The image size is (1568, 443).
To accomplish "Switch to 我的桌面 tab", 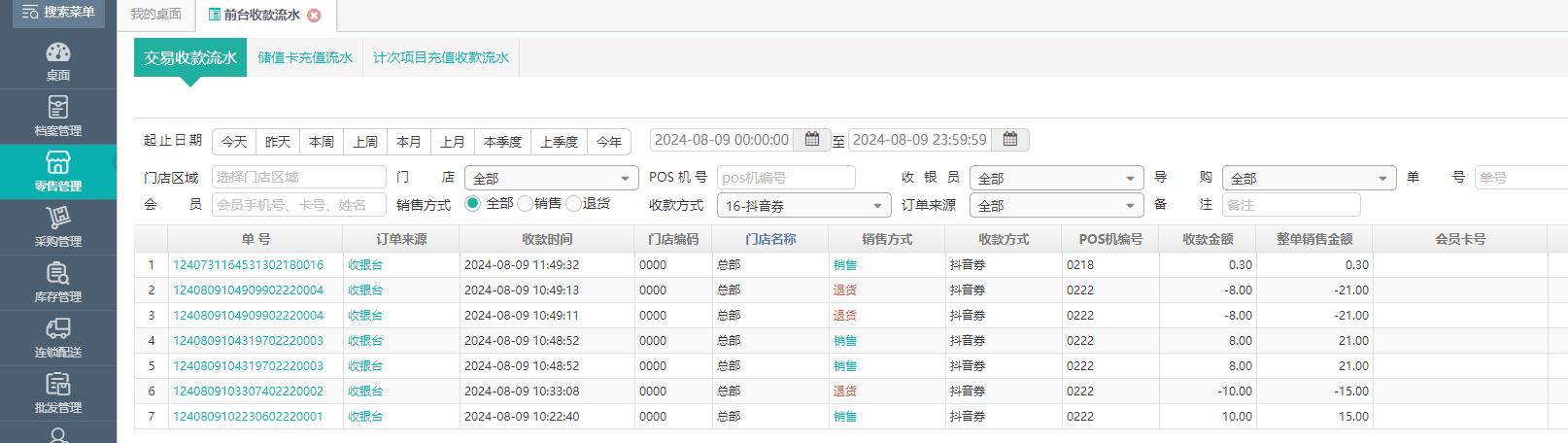I will coord(156,15).
